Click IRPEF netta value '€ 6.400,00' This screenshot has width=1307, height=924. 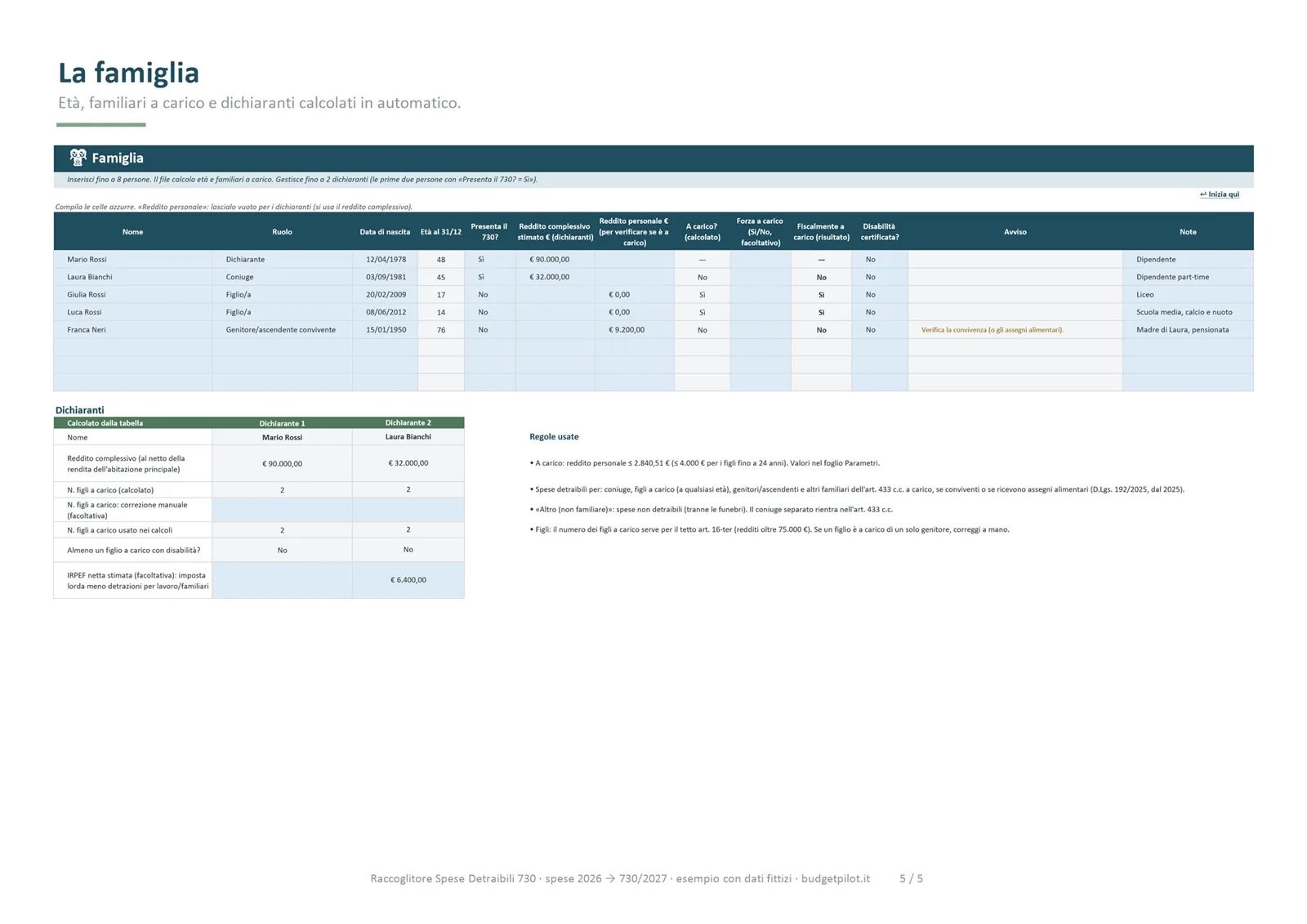pyautogui.click(x=408, y=580)
